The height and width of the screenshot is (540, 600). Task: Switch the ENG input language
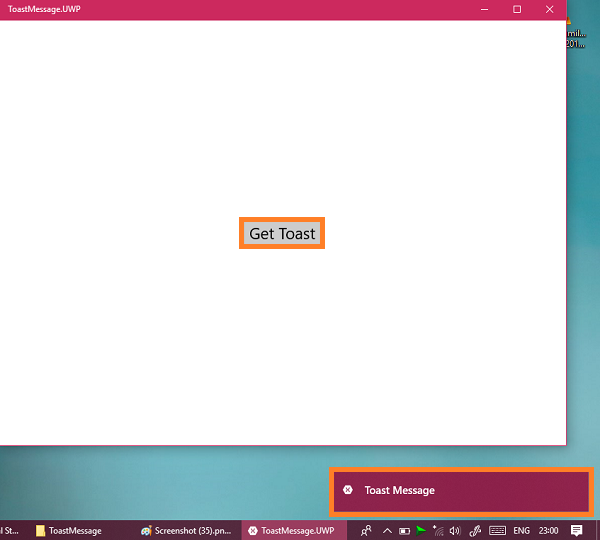point(521,530)
